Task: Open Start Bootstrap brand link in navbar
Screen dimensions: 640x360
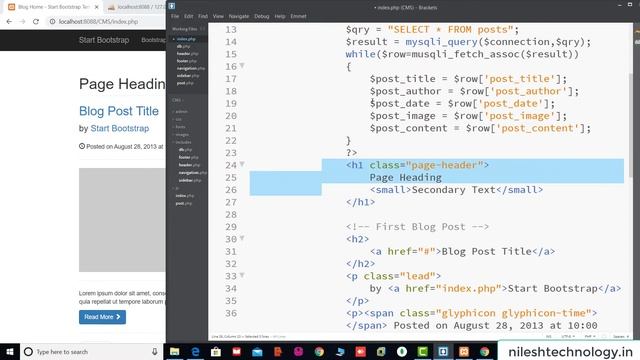Action: (104, 40)
